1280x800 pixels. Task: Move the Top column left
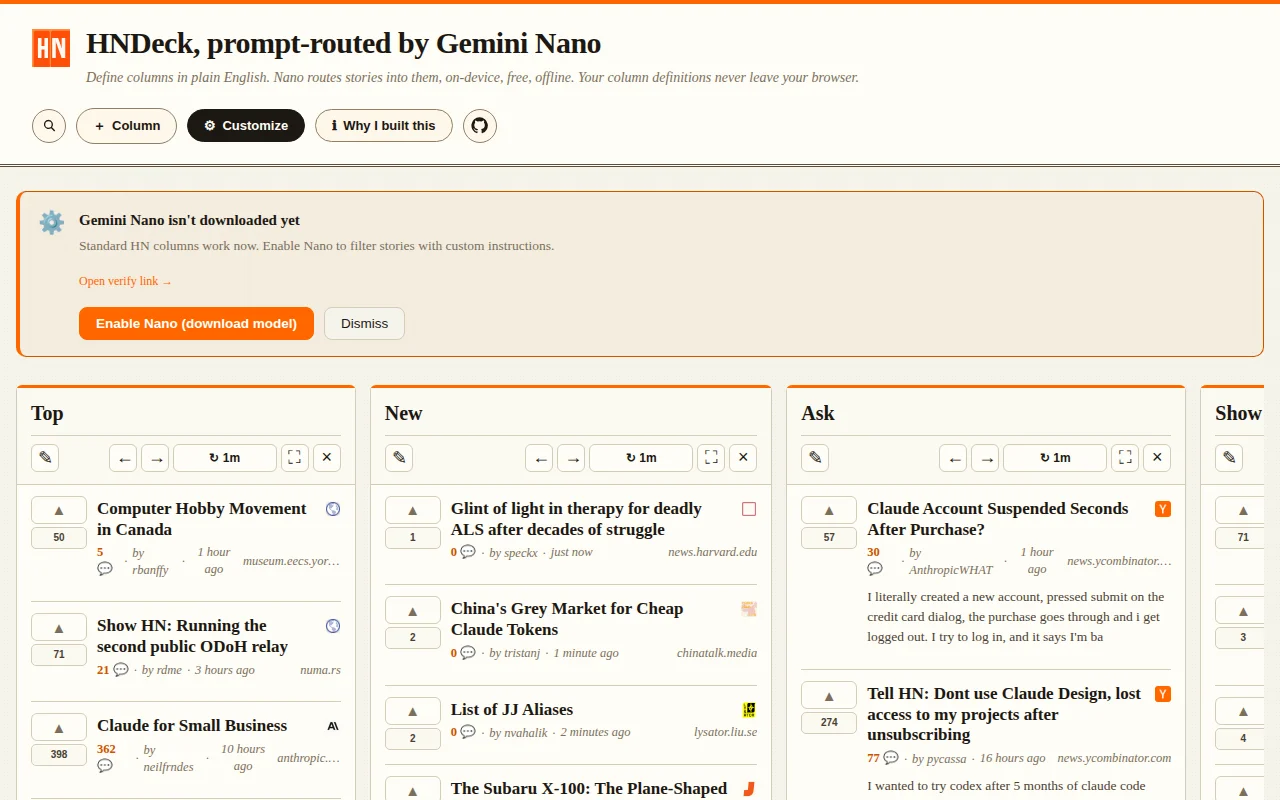pos(124,458)
